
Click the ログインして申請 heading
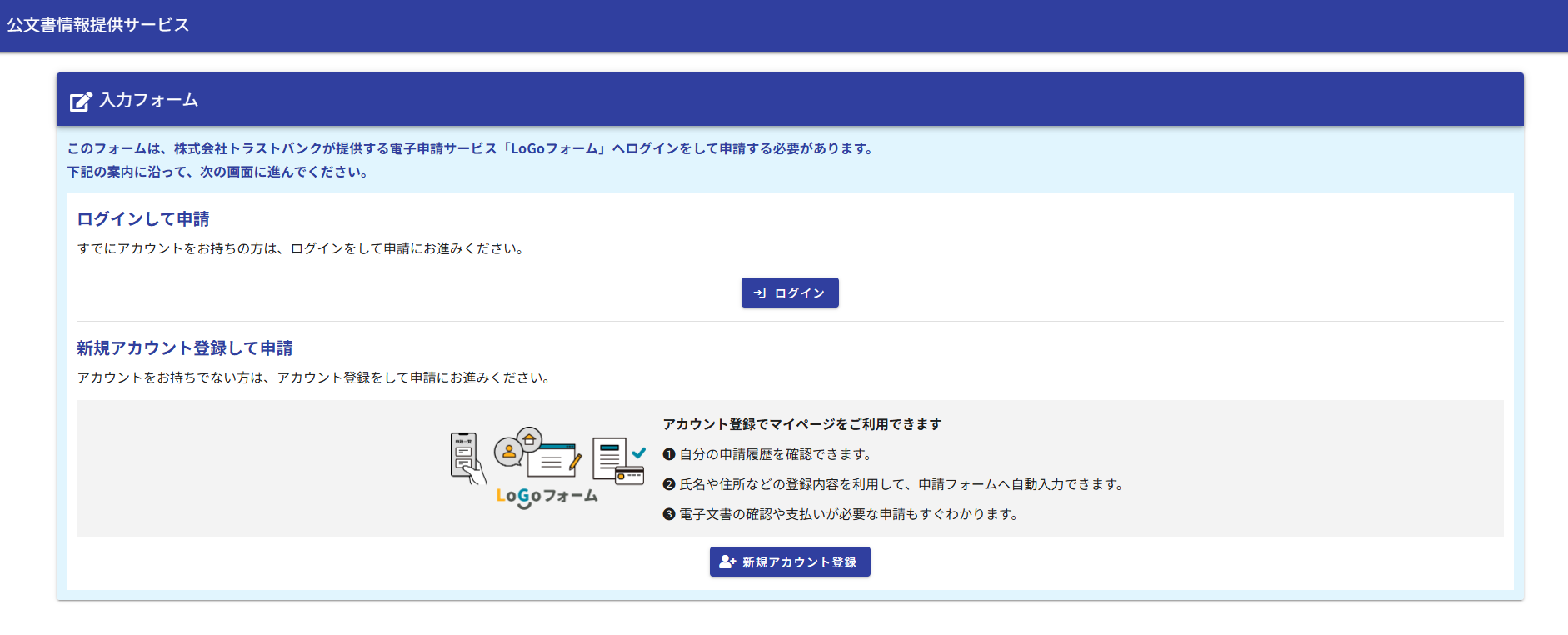143,219
